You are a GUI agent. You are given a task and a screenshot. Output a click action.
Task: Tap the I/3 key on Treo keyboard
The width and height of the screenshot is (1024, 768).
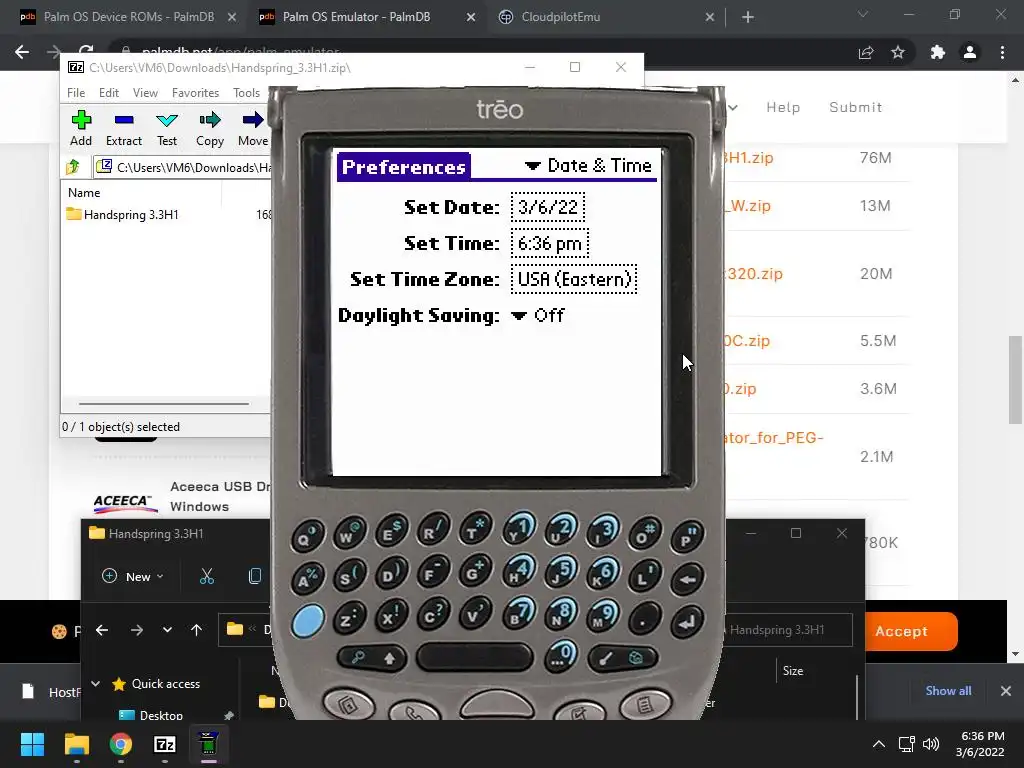[x=603, y=530]
